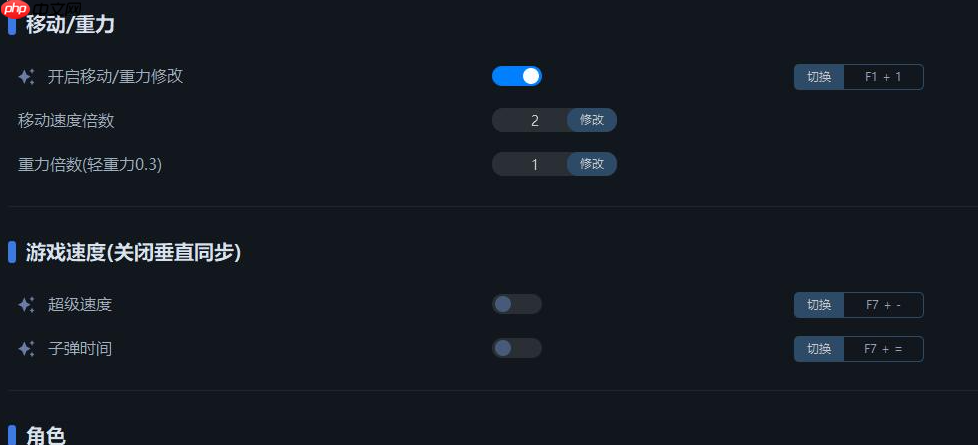978x445 pixels.
Task: Disable the 开启移动/重力修改 toggle
Action: (517, 76)
